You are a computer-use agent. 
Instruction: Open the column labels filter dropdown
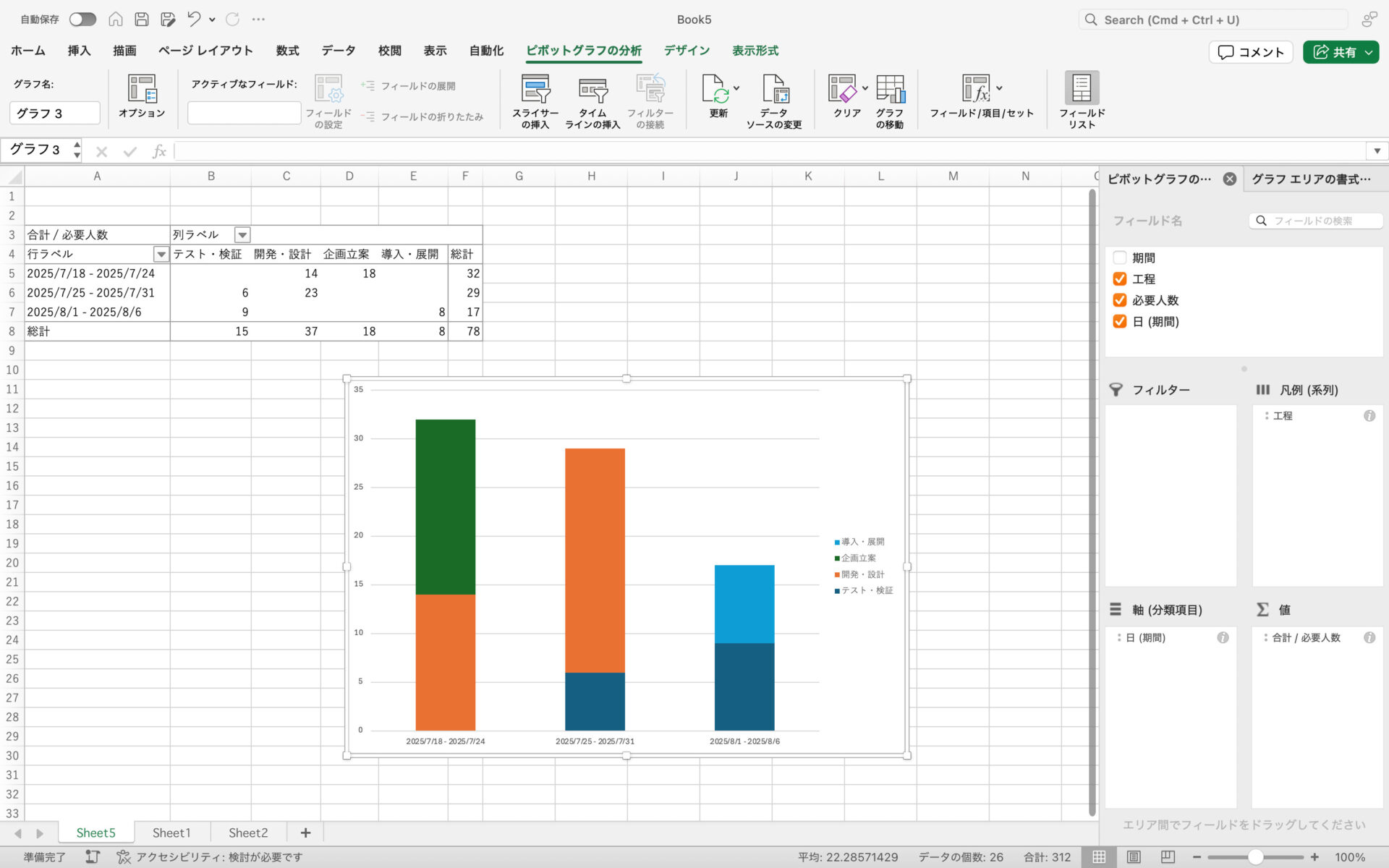[x=242, y=235]
